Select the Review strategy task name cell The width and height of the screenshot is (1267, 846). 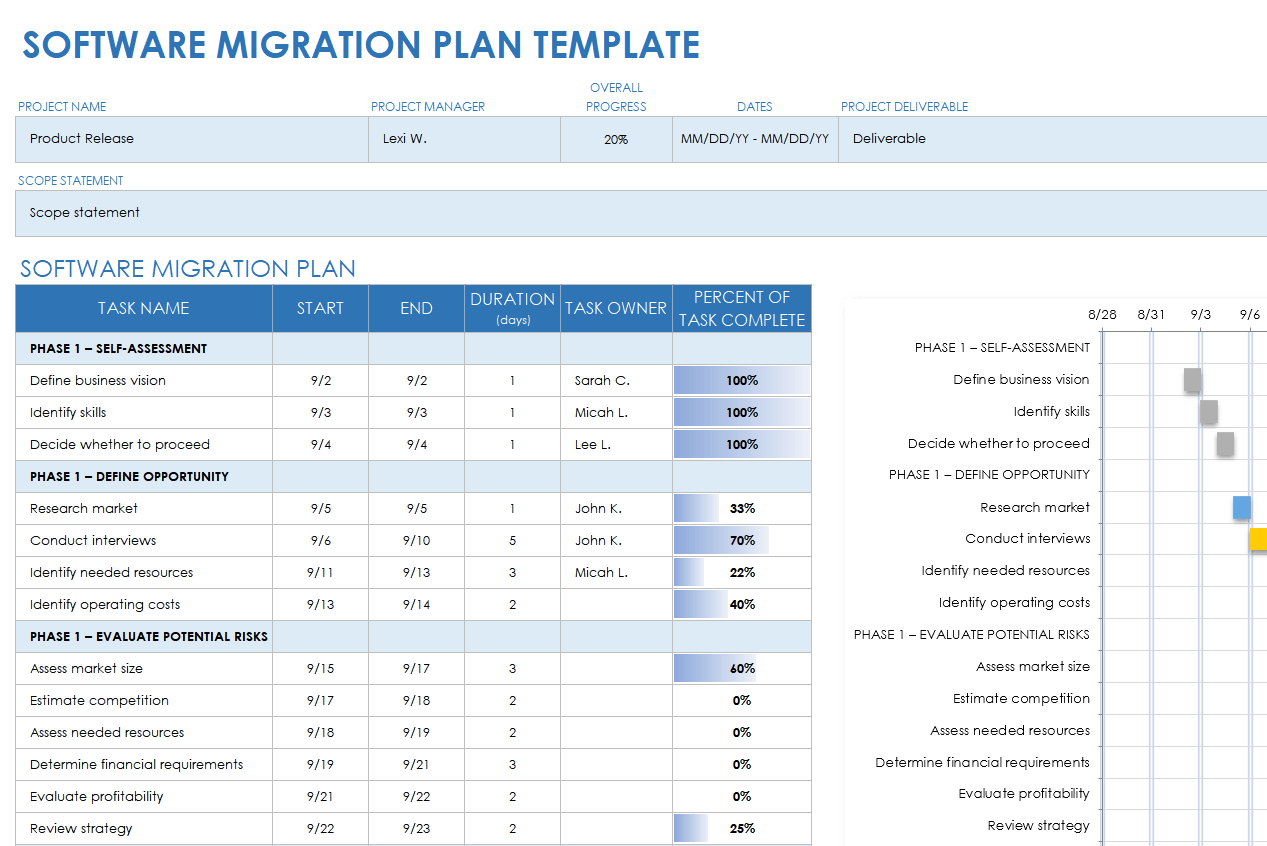144,829
